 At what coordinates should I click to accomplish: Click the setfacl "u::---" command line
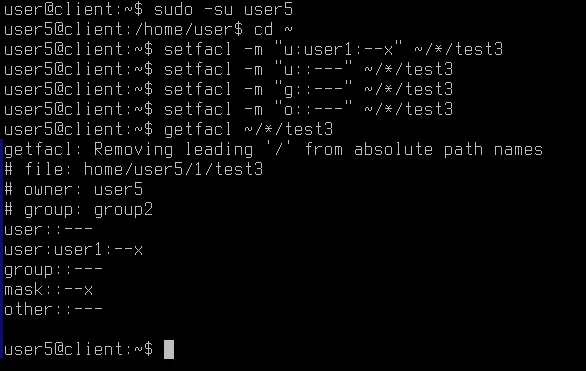coord(308,69)
